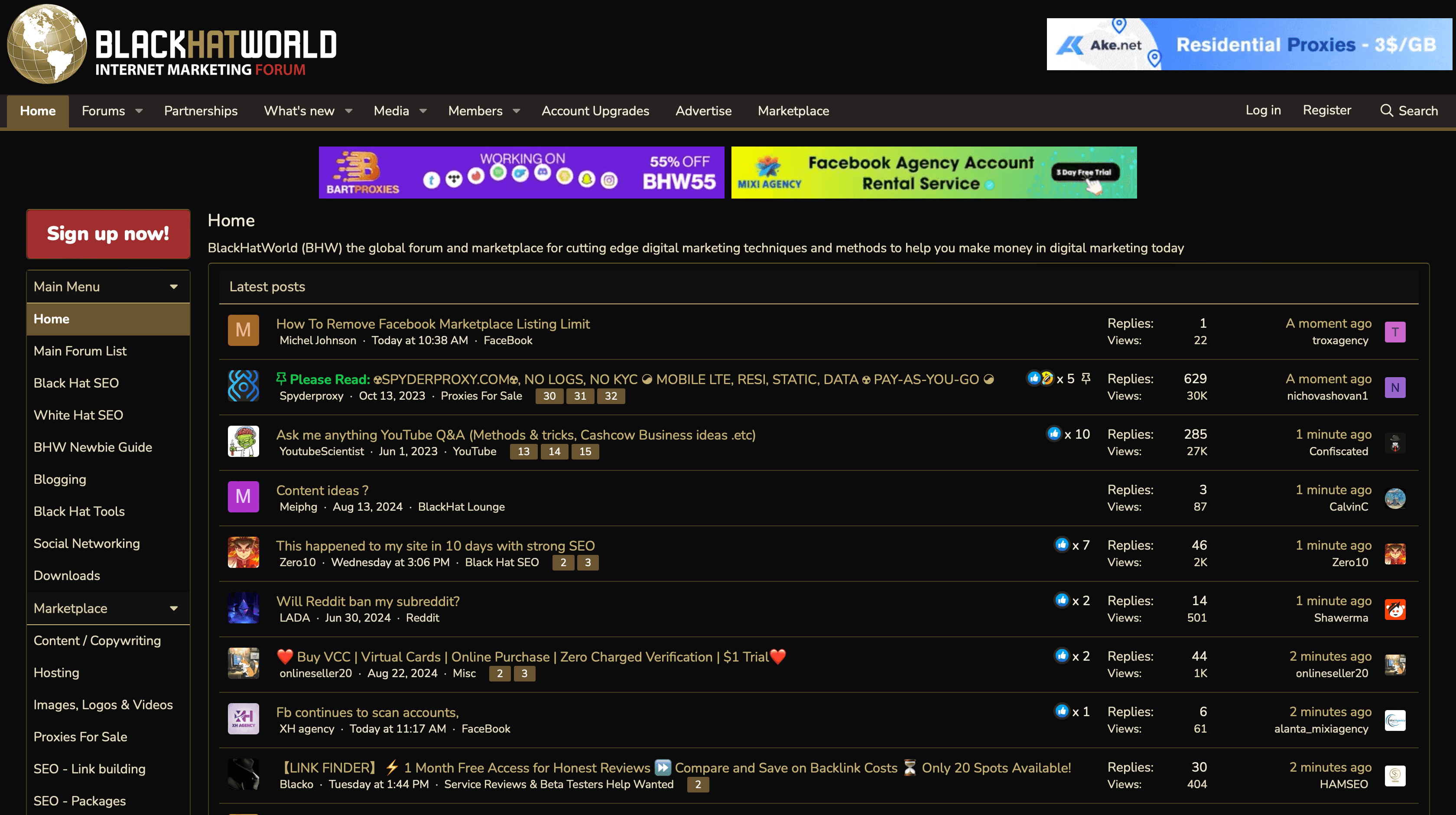1456x815 pixels.
Task: Click the XH agency avatar icon
Action: point(243,718)
